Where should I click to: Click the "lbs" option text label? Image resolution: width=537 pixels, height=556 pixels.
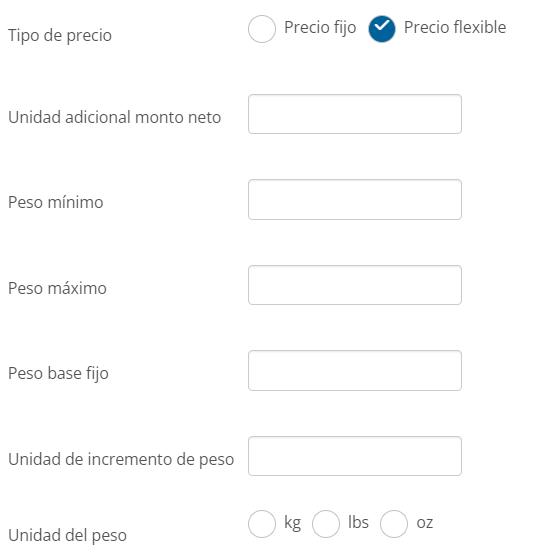[358, 522]
